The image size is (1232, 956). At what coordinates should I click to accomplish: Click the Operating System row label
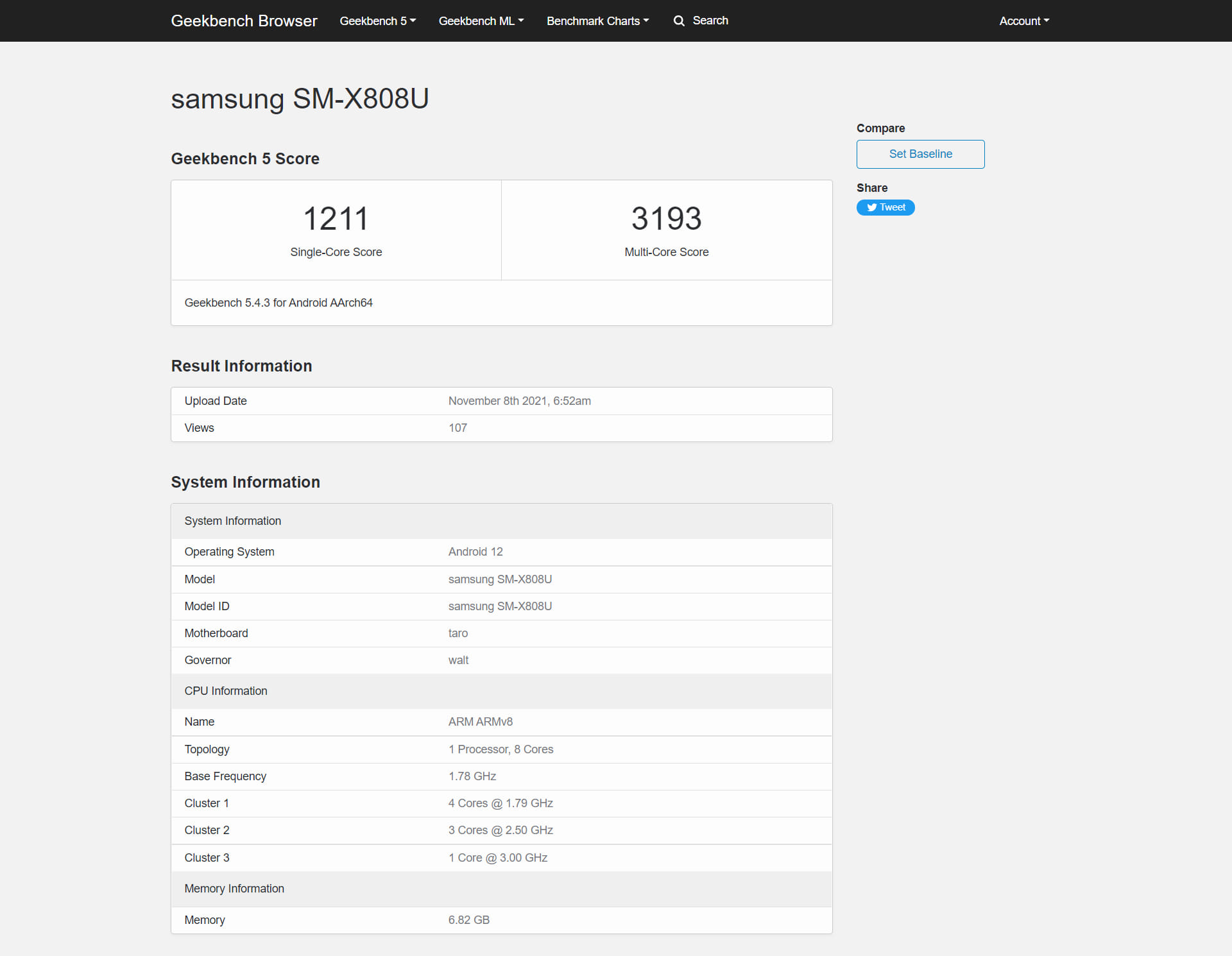pos(229,552)
